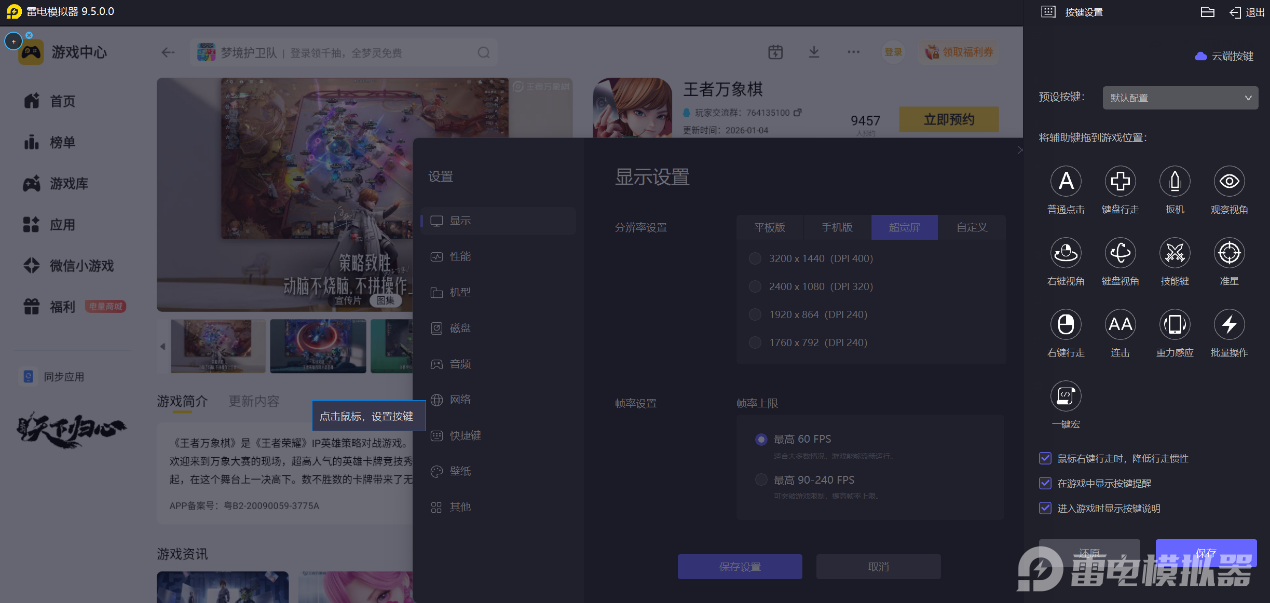
Task: Toggle 鼠标右键行走时 reduce inertia checkbox
Action: coord(1046,458)
